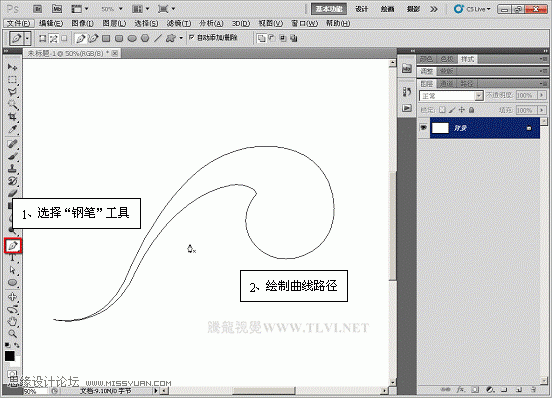Image resolution: width=552 pixels, height=398 pixels.
Task: Choose Line tool in options bar
Action: 158,38
